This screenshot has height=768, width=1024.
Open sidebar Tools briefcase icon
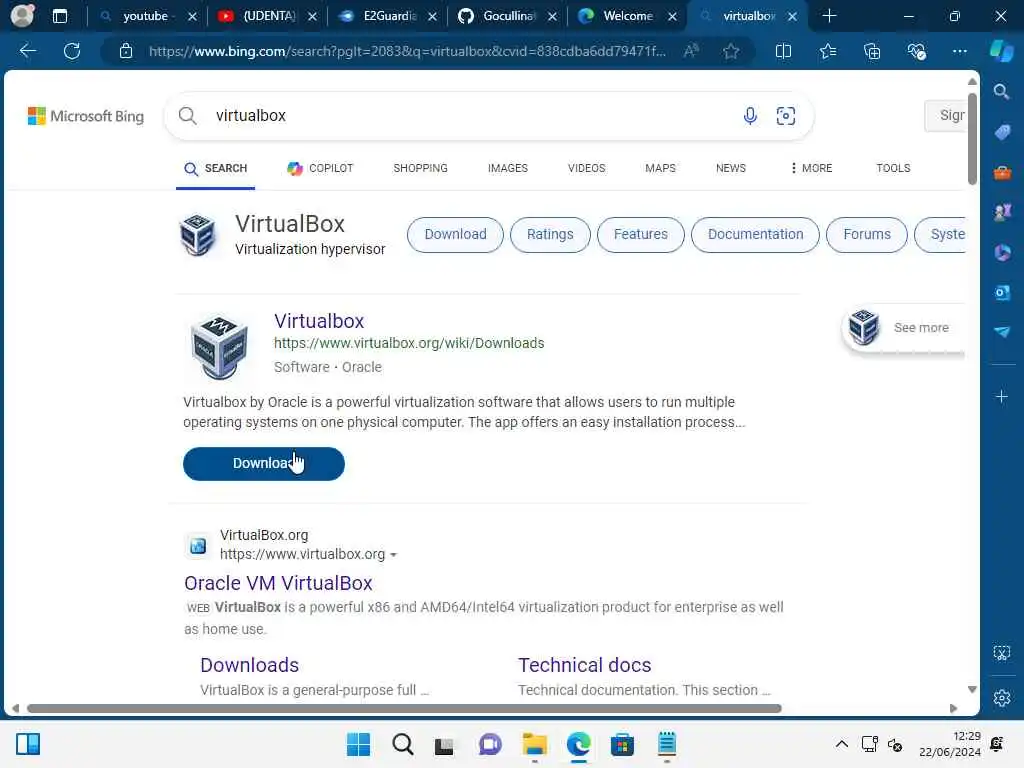(1002, 172)
